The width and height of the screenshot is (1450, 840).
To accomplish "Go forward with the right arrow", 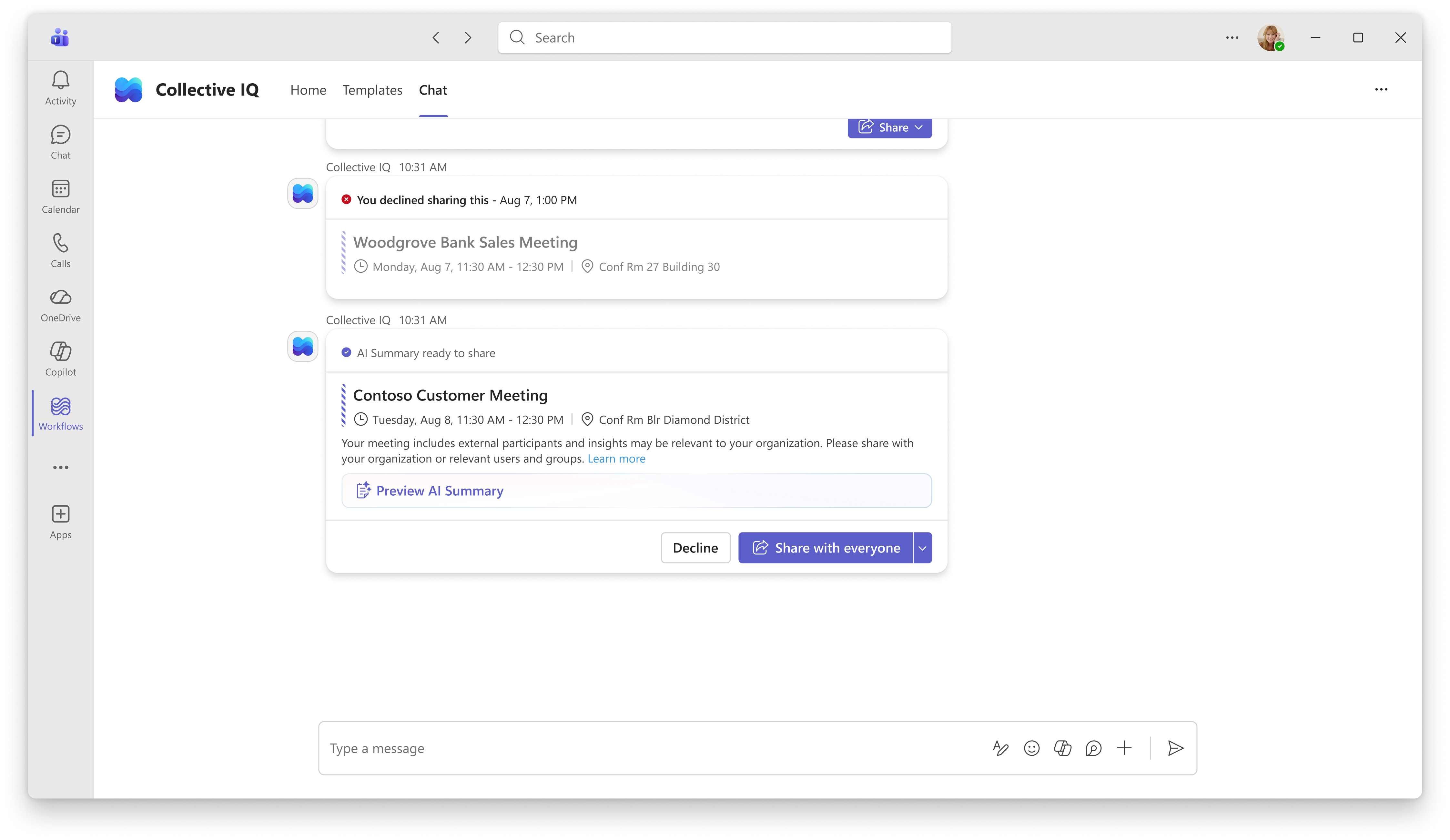I will (468, 37).
